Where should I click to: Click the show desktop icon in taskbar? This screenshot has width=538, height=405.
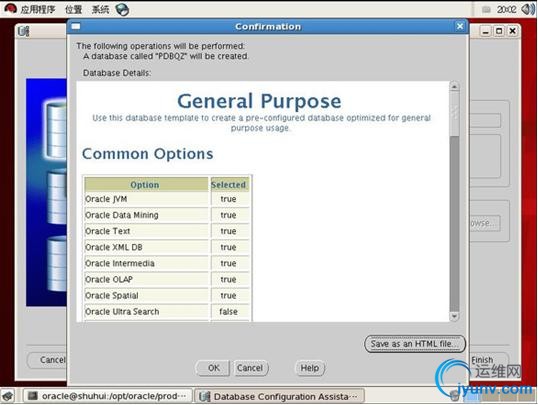pos(8,396)
